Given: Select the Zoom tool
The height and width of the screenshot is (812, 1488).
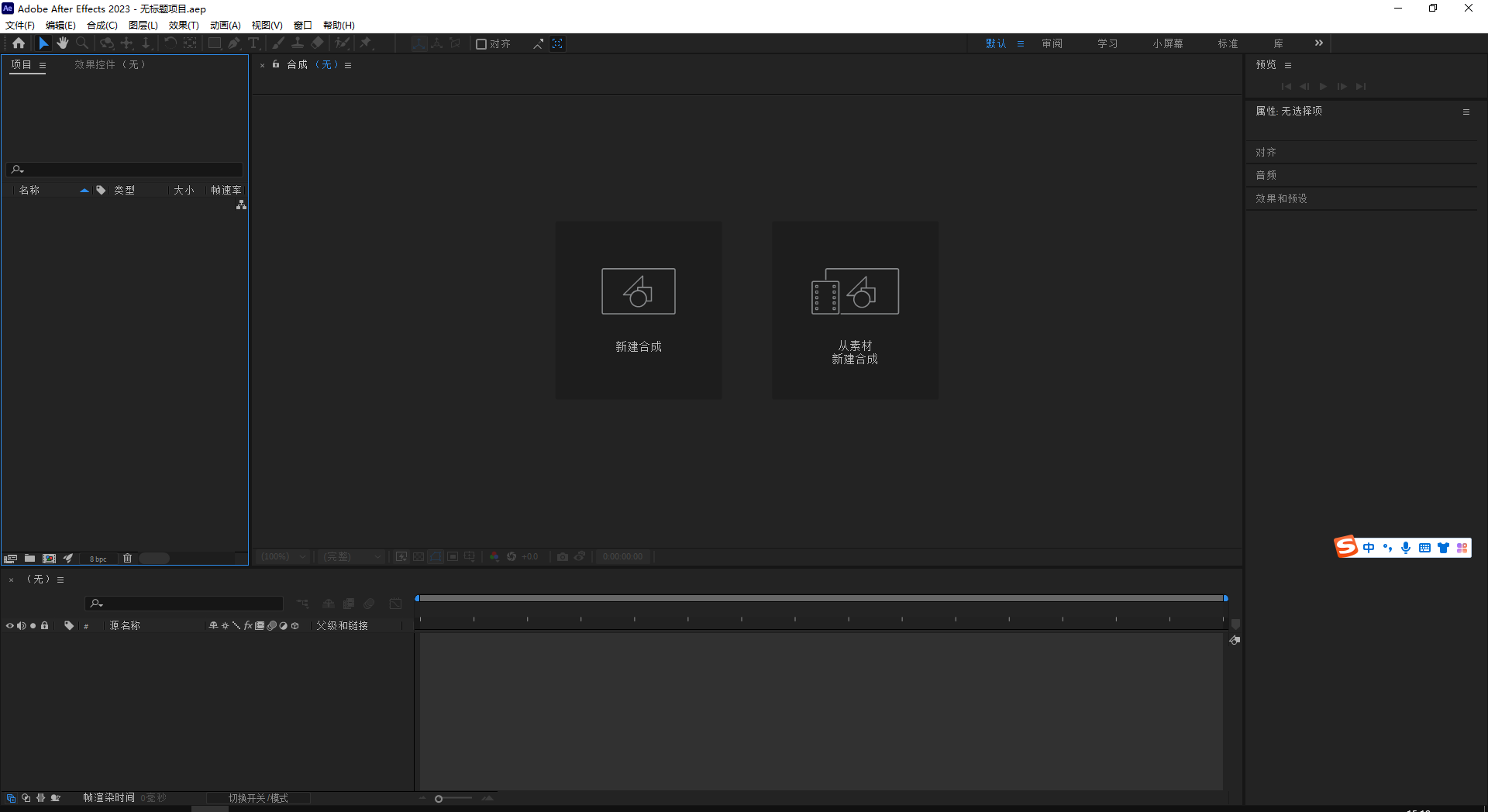Looking at the screenshot, I should point(82,43).
